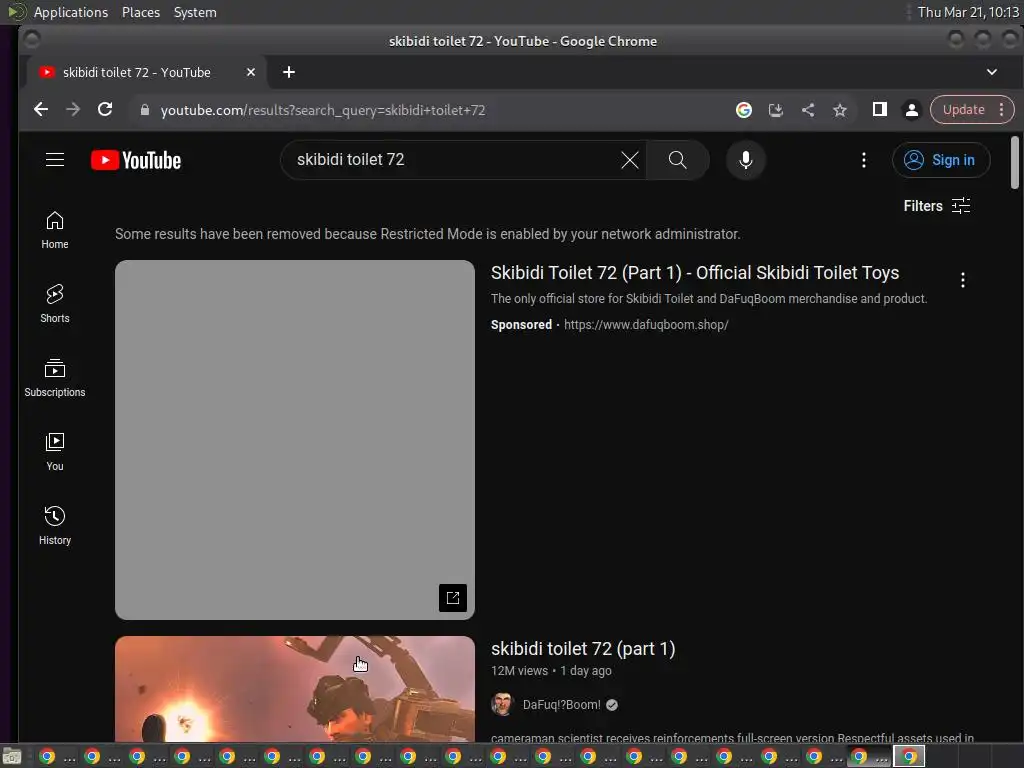Open the You section in the sidebar

click(55, 452)
